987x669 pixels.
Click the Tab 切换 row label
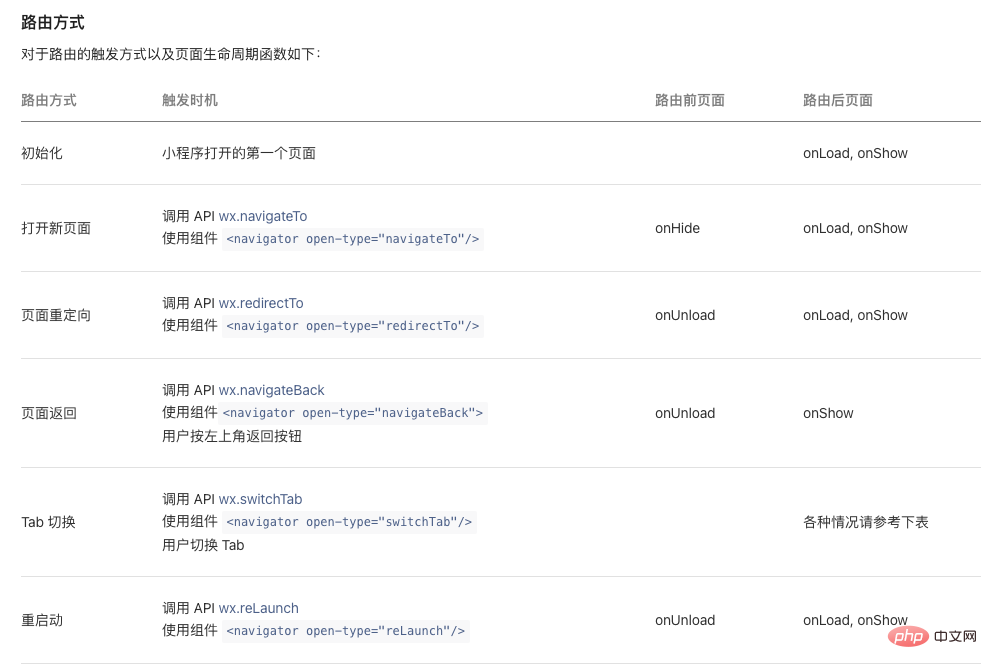click(48, 522)
